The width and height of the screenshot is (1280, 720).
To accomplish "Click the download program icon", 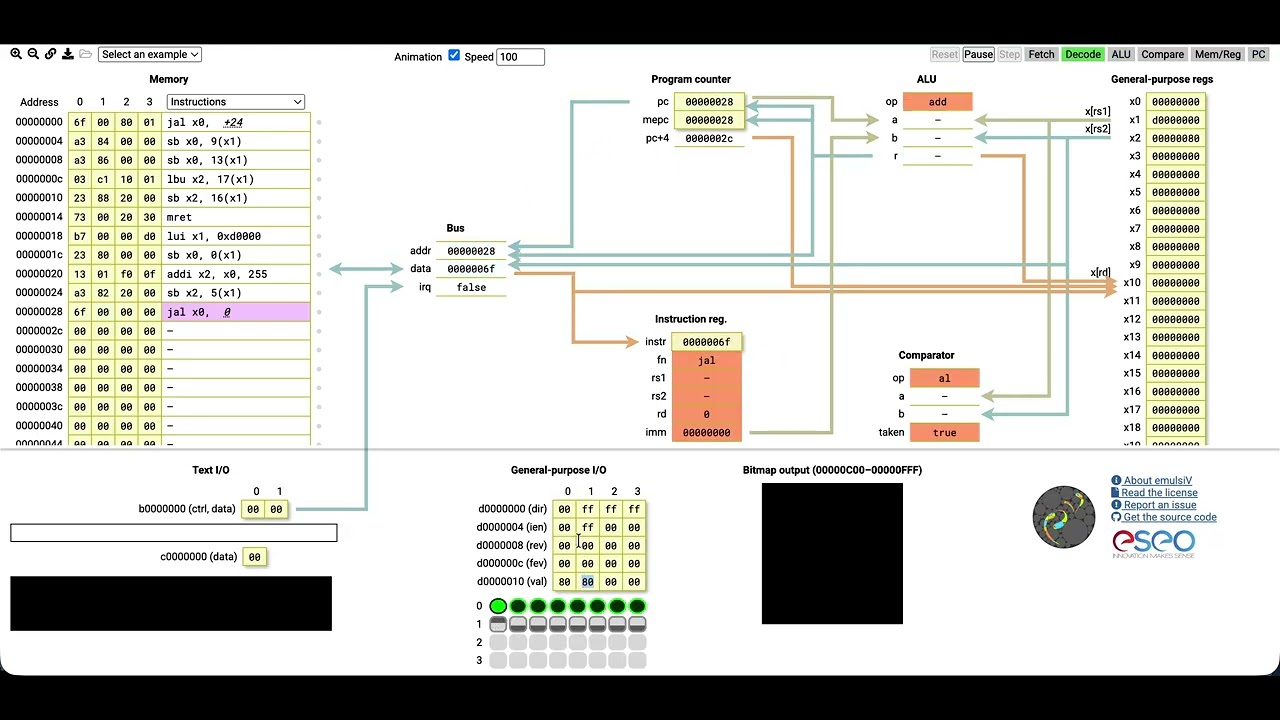I will click(67, 54).
